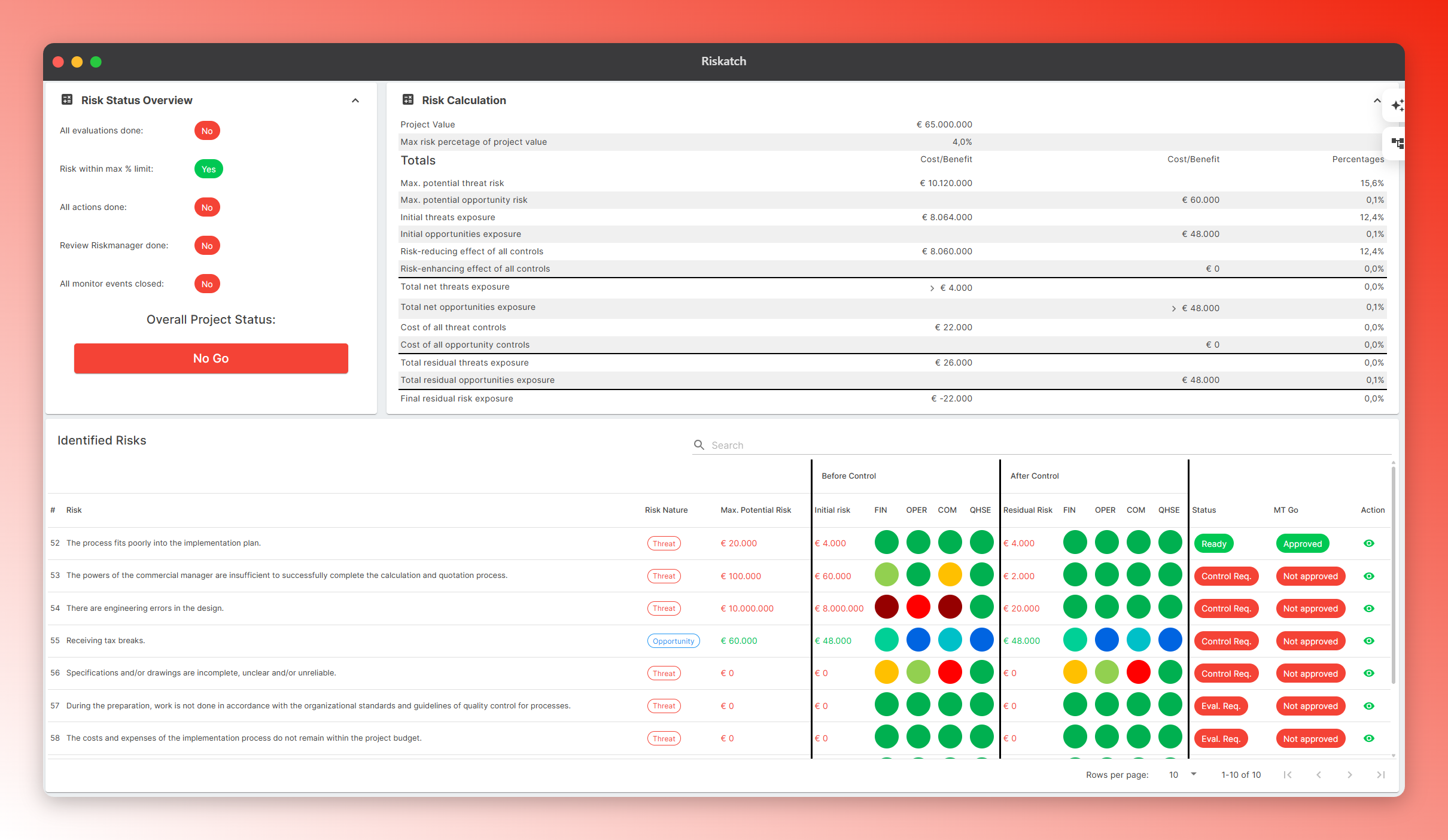Image resolution: width=1448 pixels, height=840 pixels.
Task: Click the Risk Calculation panel icon
Action: [408, 100]
